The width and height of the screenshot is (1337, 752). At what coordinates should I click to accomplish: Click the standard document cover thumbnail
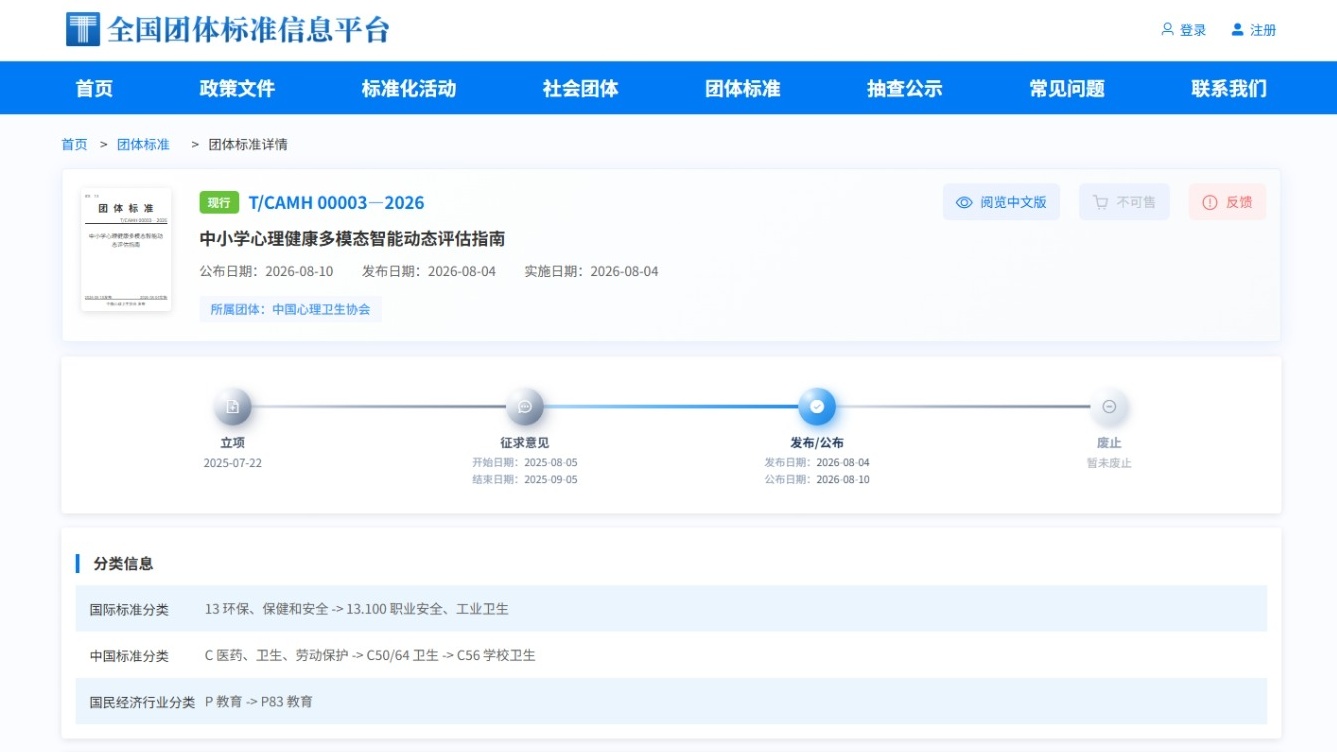126,249
